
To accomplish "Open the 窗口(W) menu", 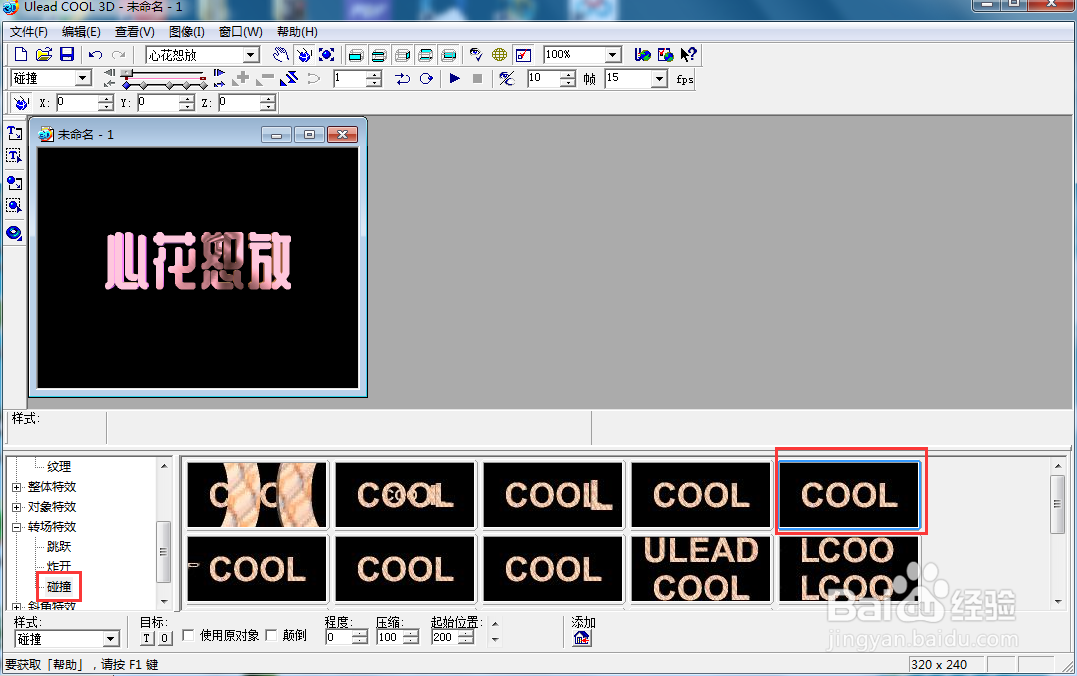I will point(240,32).
